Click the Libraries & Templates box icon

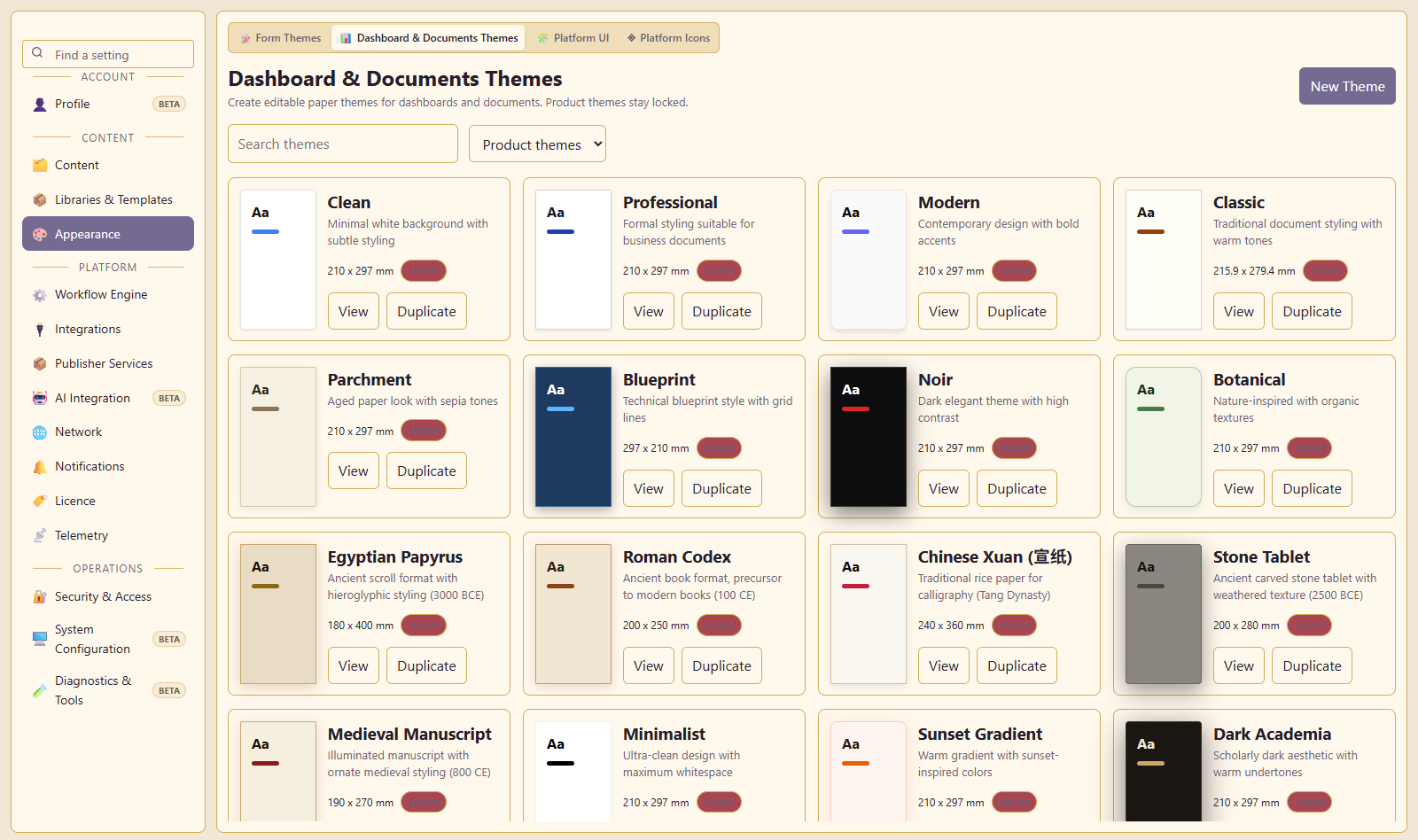pos(40,200)
